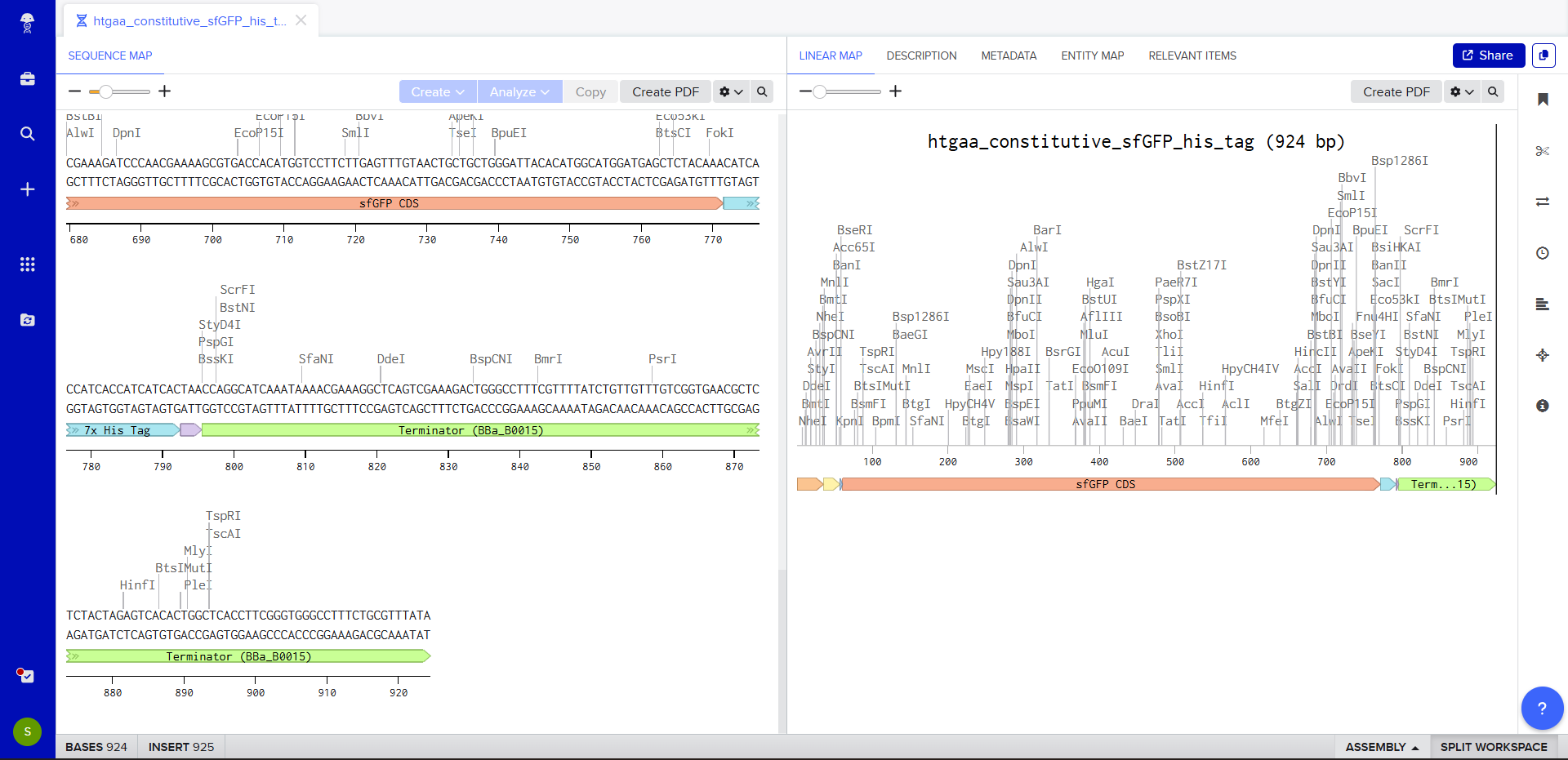Click the blue Share button
Image resolution: width=1568 pixels, height=760 pixels.
tap(1488, 56)
